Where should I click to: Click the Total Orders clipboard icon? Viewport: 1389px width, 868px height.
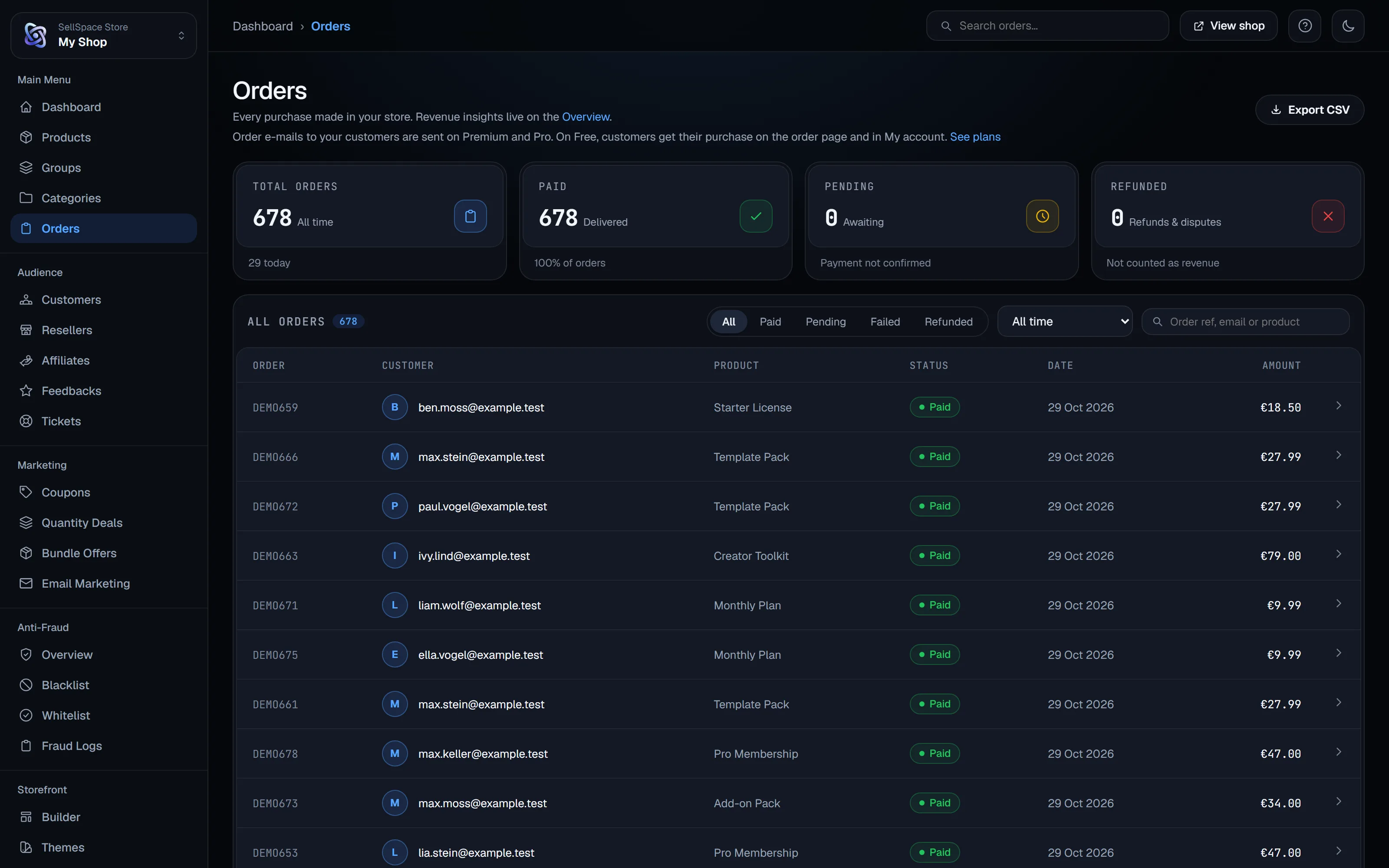coord(470,217)
